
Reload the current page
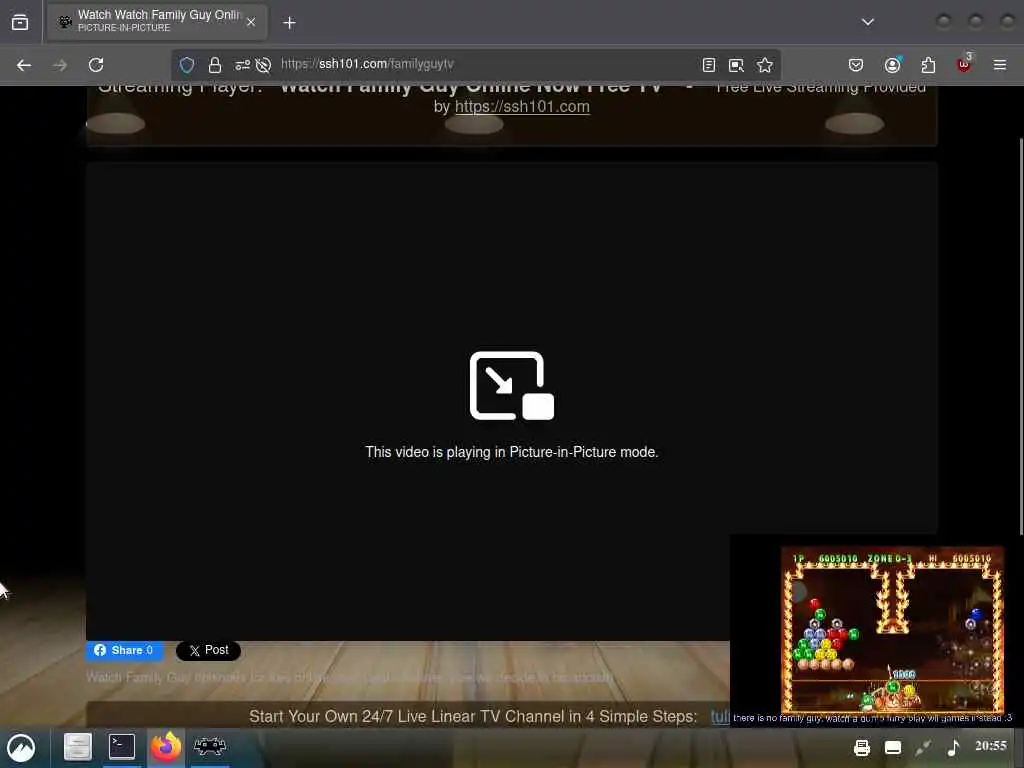(x=96, y=65)
